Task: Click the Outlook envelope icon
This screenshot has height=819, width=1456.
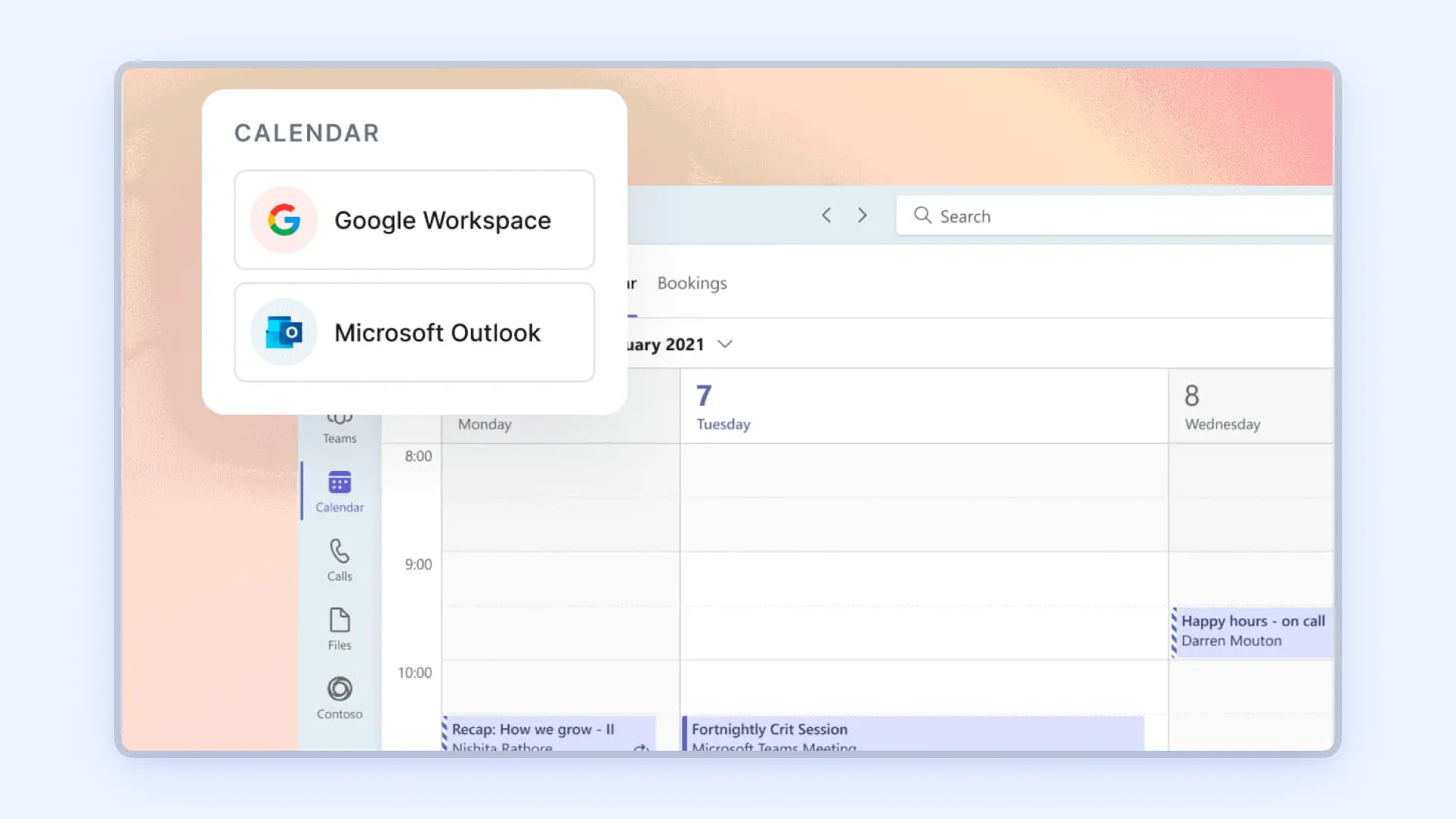Action: pos(282,332)
